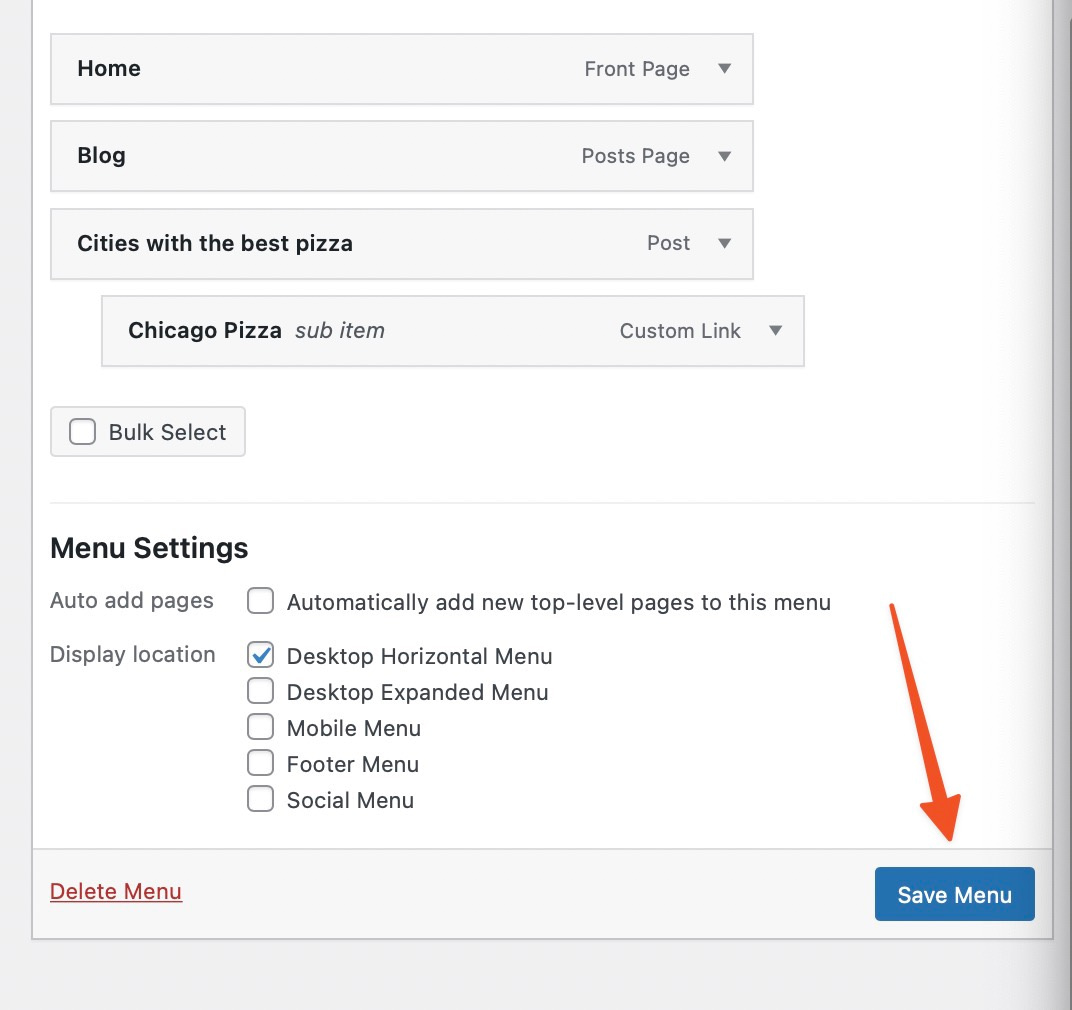Expand the Home menu item arrow
This screenshot has width=1072, height=1010.
click(x=725, y=69)
